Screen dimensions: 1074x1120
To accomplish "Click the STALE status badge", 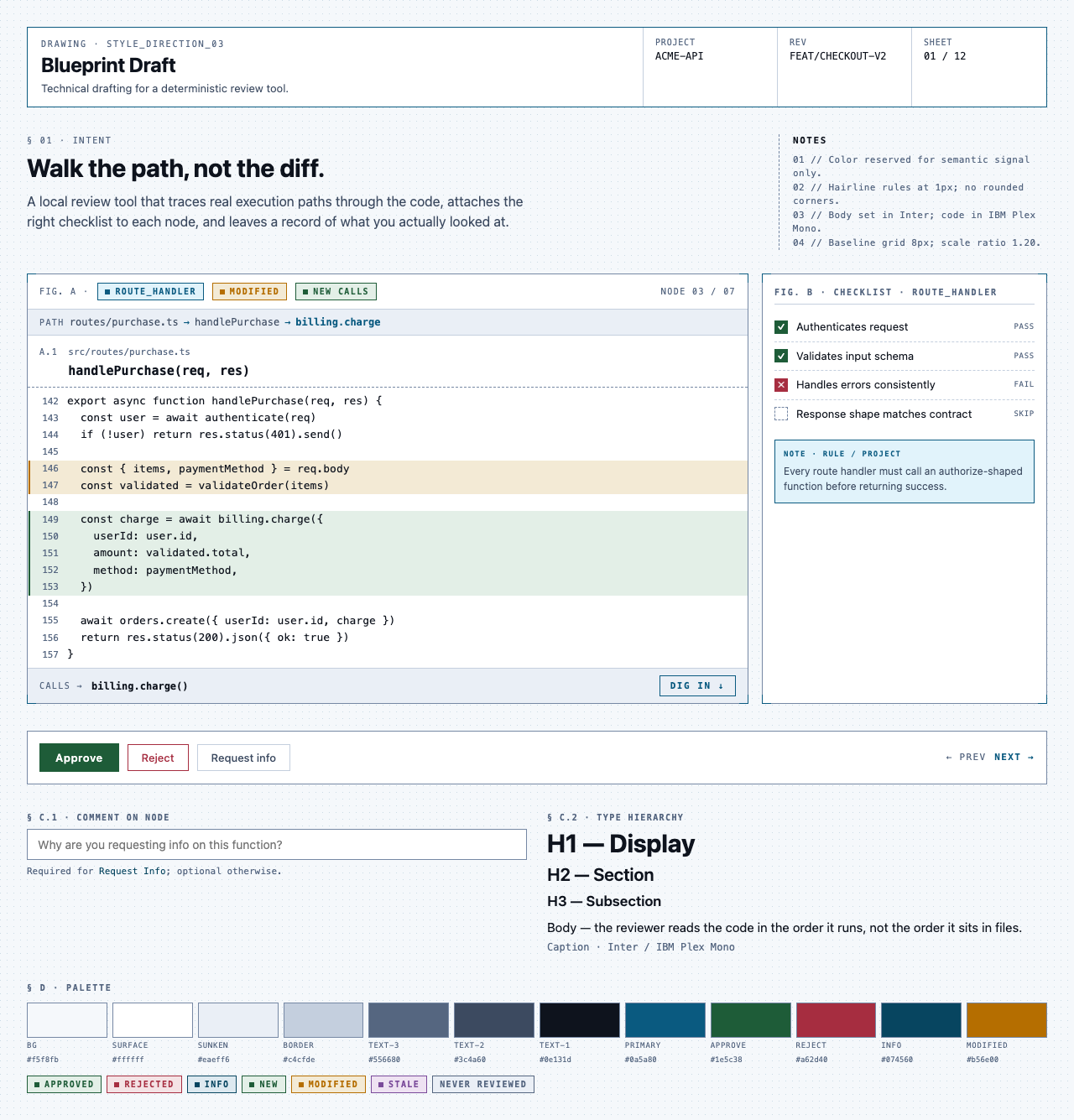I will tap(399, 1084).
